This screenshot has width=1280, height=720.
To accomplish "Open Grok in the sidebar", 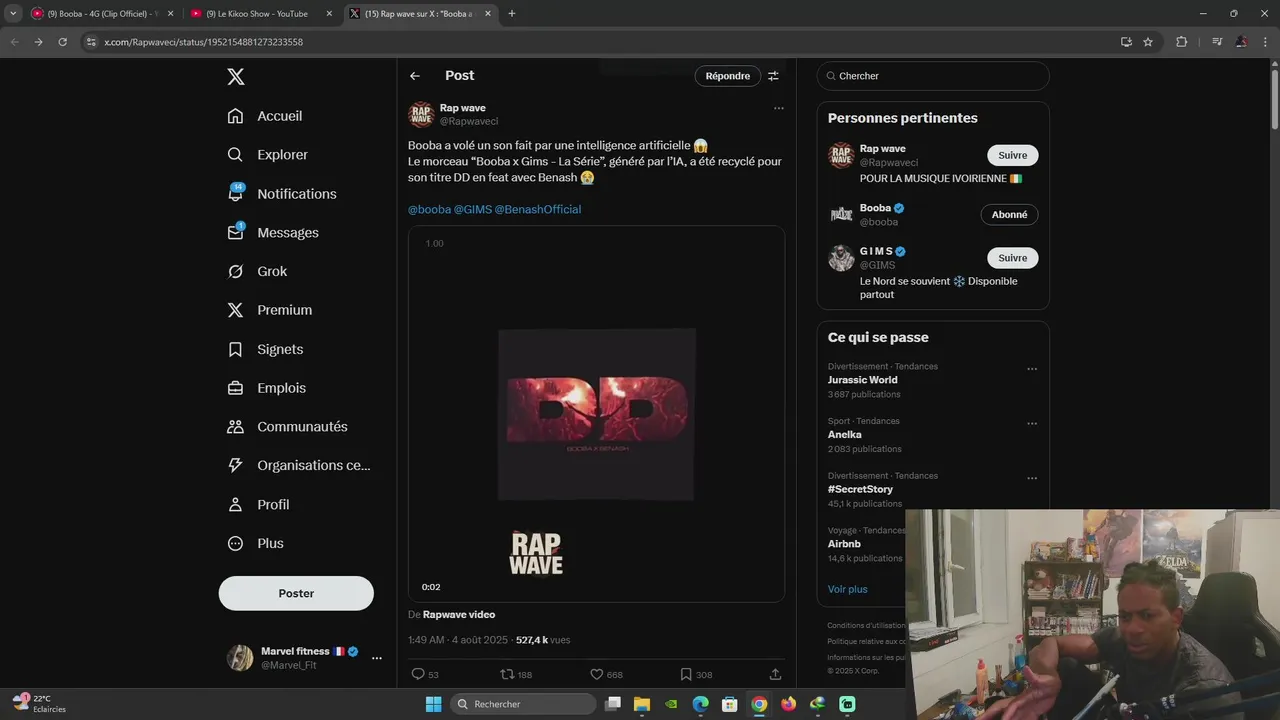I will point(257,271).
